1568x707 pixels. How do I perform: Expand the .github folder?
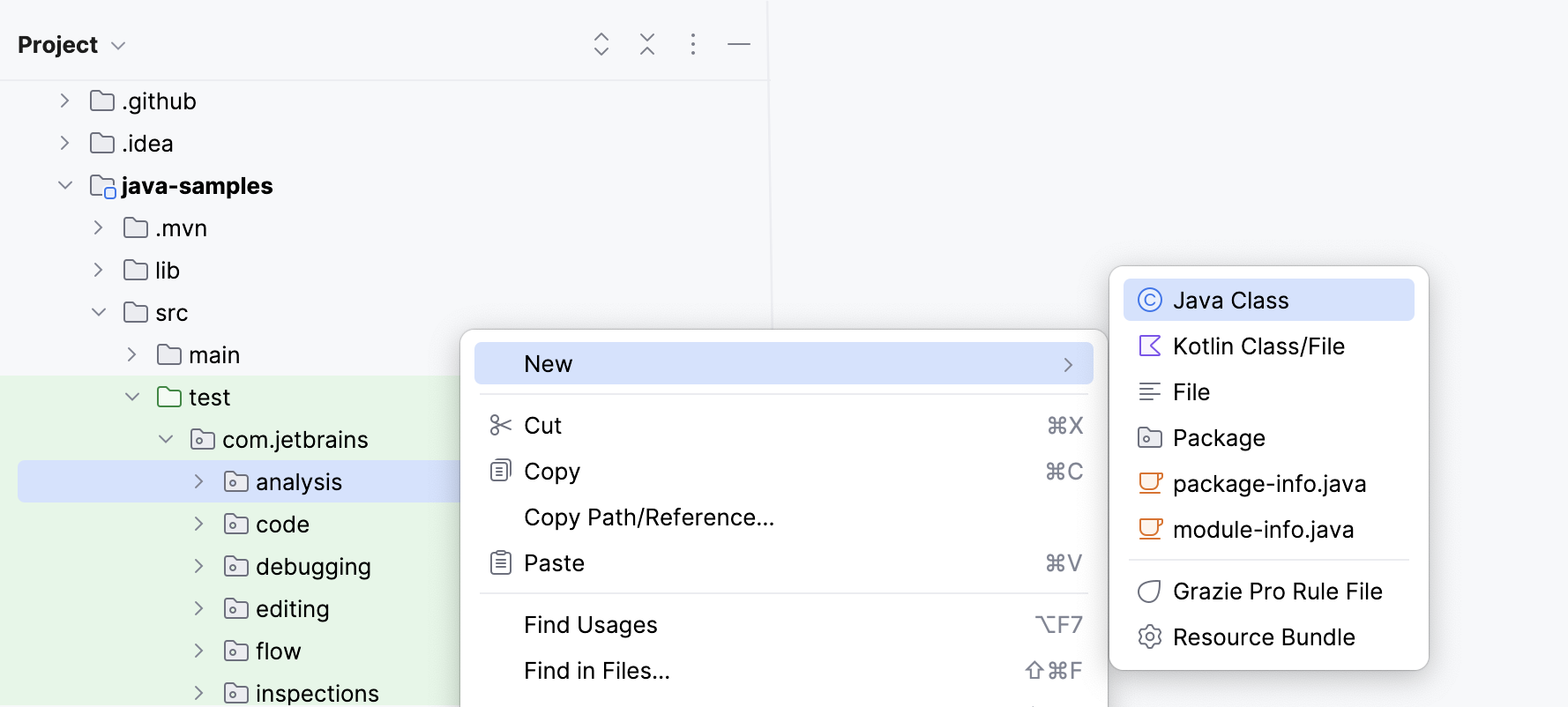[x=64, y=101]
